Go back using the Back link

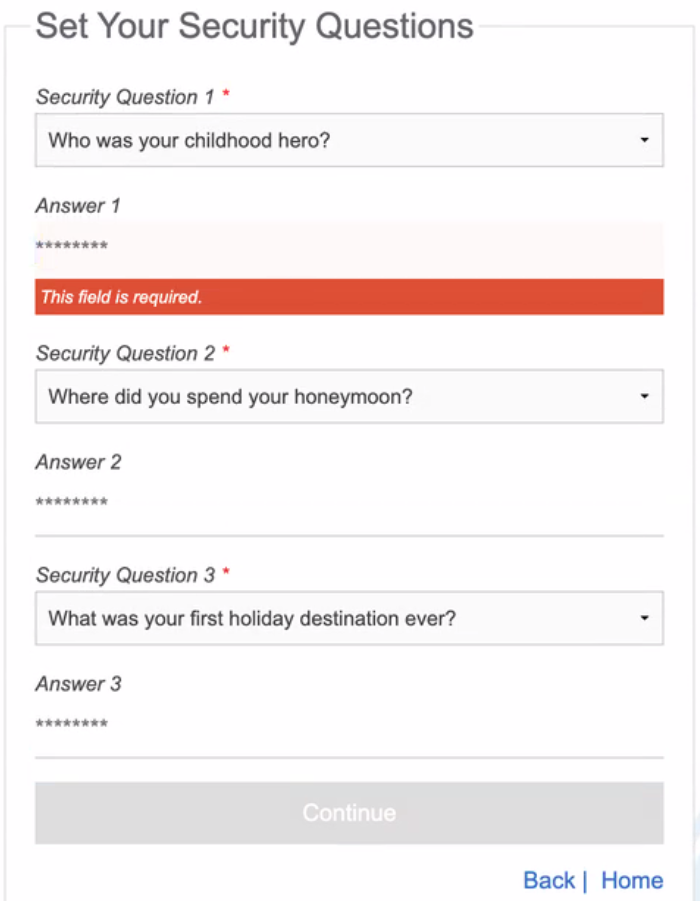[x=549, y=880]
